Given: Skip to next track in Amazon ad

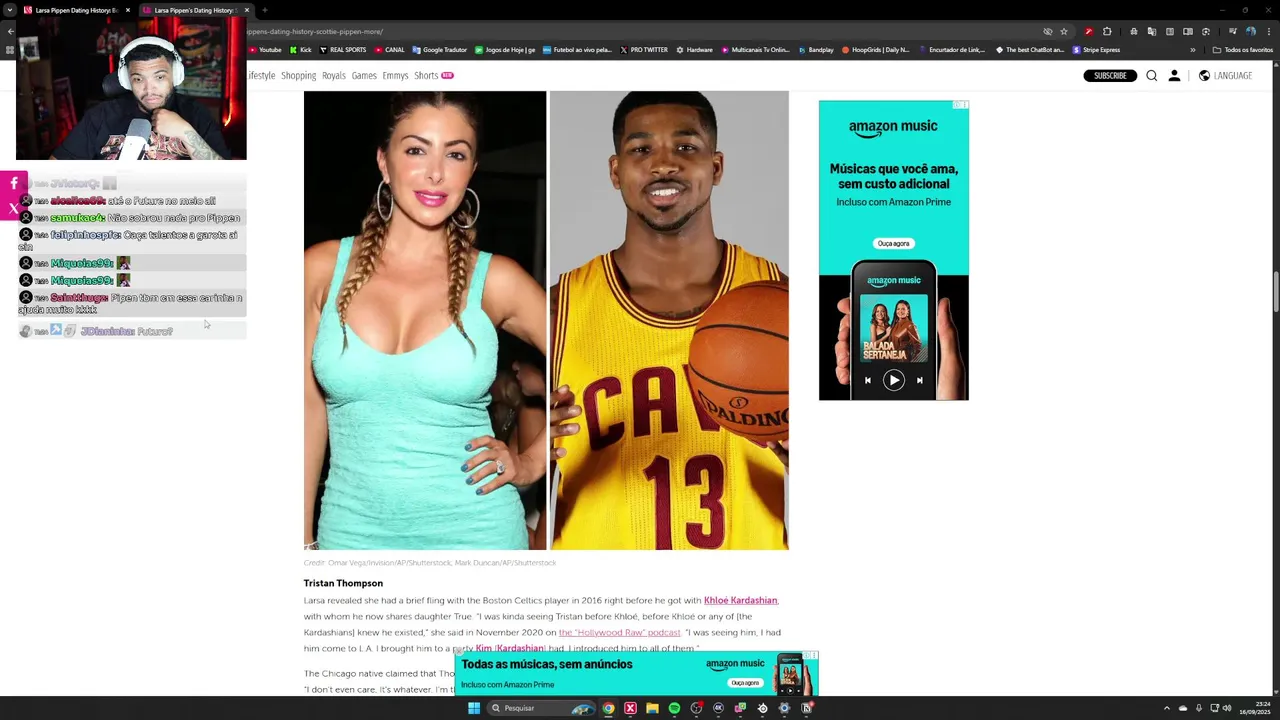Looking at the screenshot, I should click(x=920, y=380).
